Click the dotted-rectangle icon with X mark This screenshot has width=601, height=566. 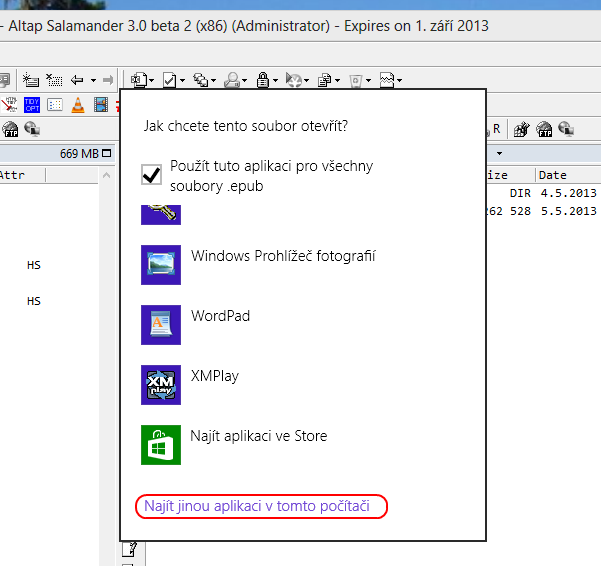pos(54,80)
